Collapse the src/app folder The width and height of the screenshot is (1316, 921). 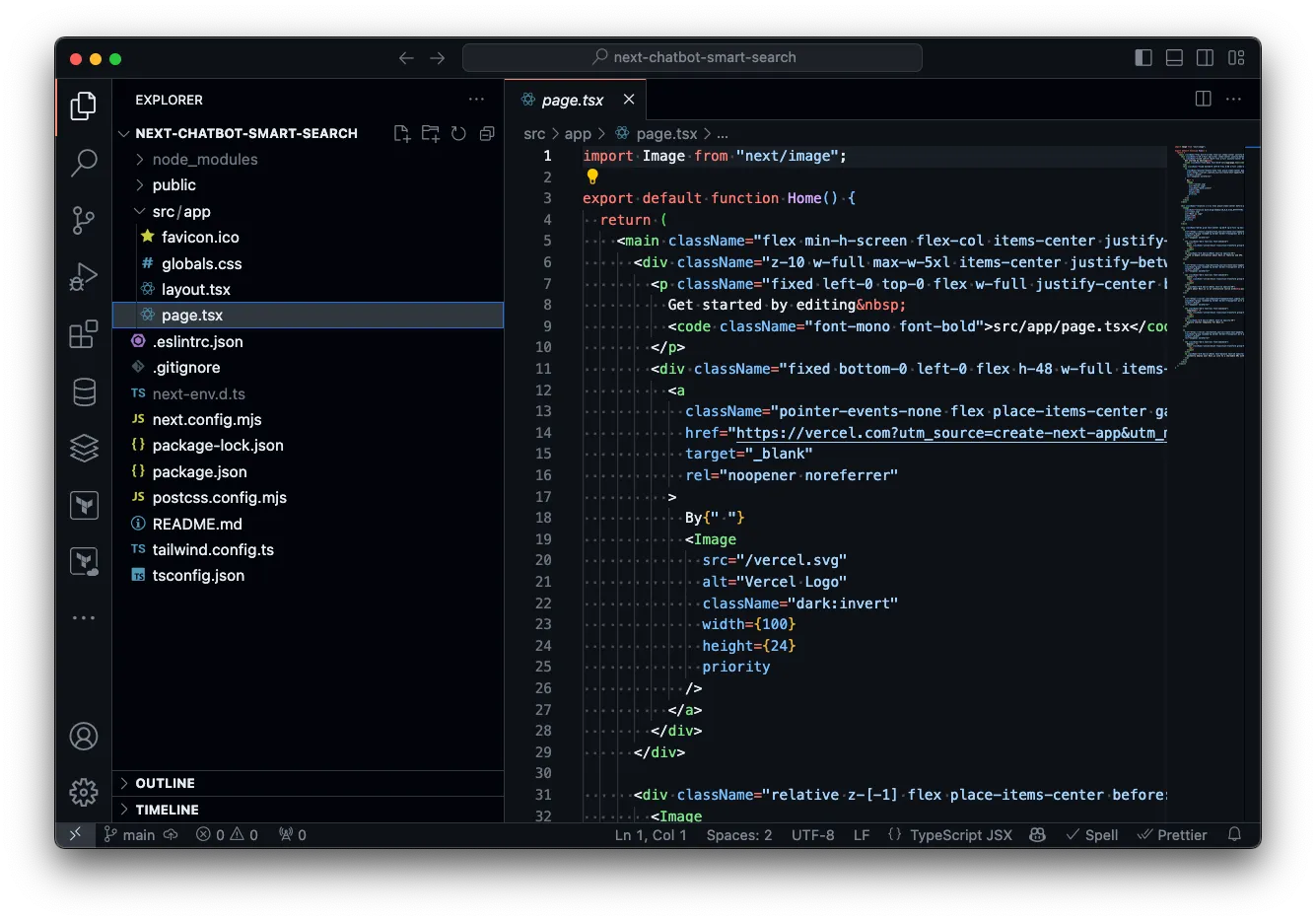[309, 211]
